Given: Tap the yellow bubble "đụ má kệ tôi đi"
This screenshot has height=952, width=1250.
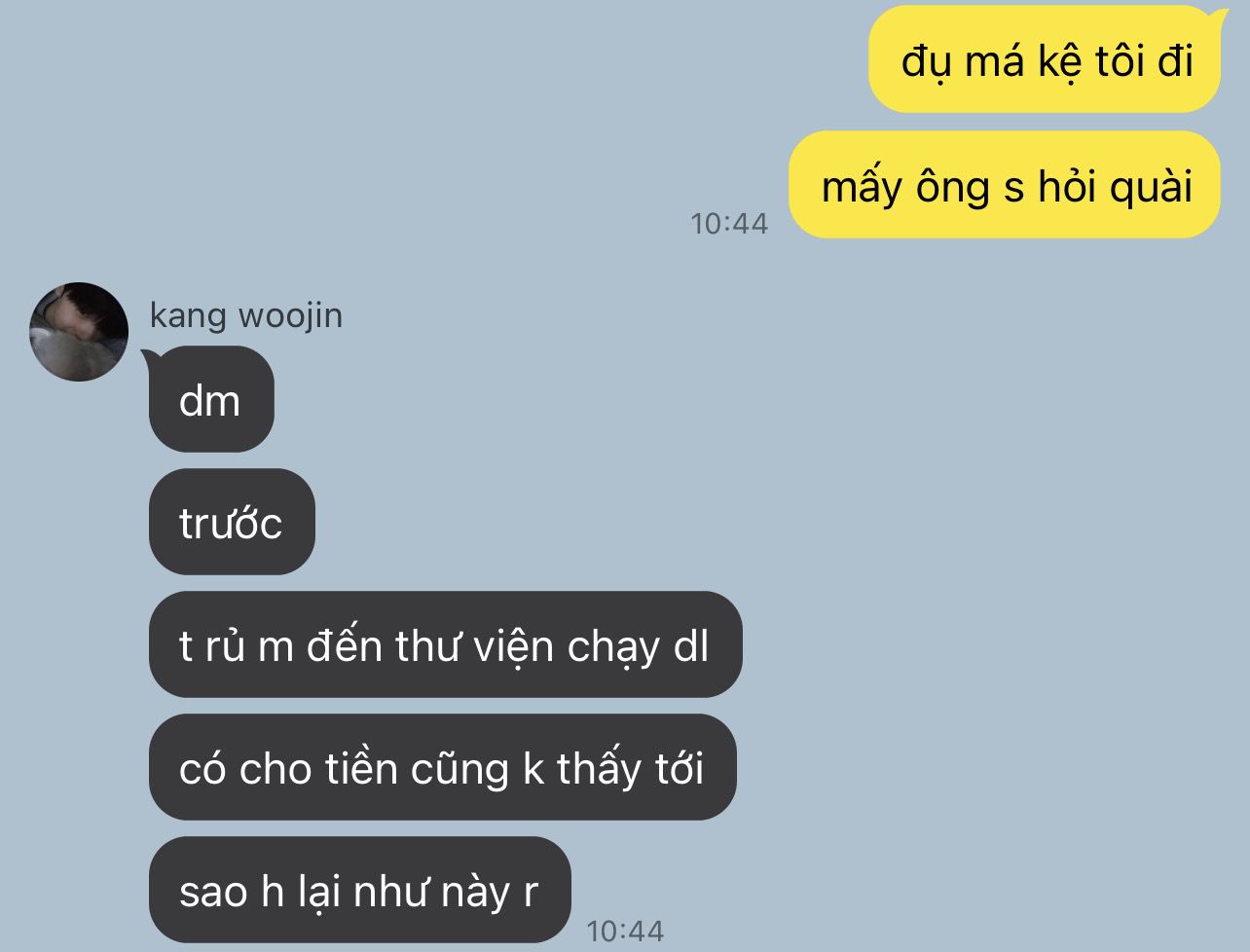Looking at the screenshot, I should tap(1045, 59).
